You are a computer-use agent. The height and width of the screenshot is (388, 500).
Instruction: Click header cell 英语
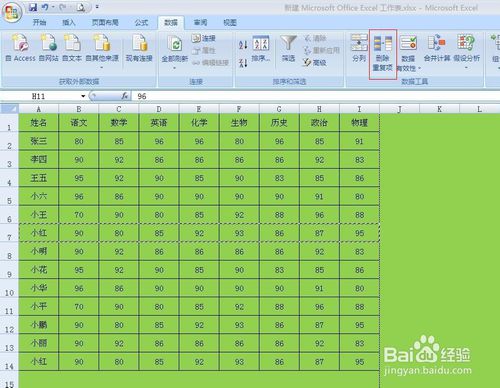(159, 123)
